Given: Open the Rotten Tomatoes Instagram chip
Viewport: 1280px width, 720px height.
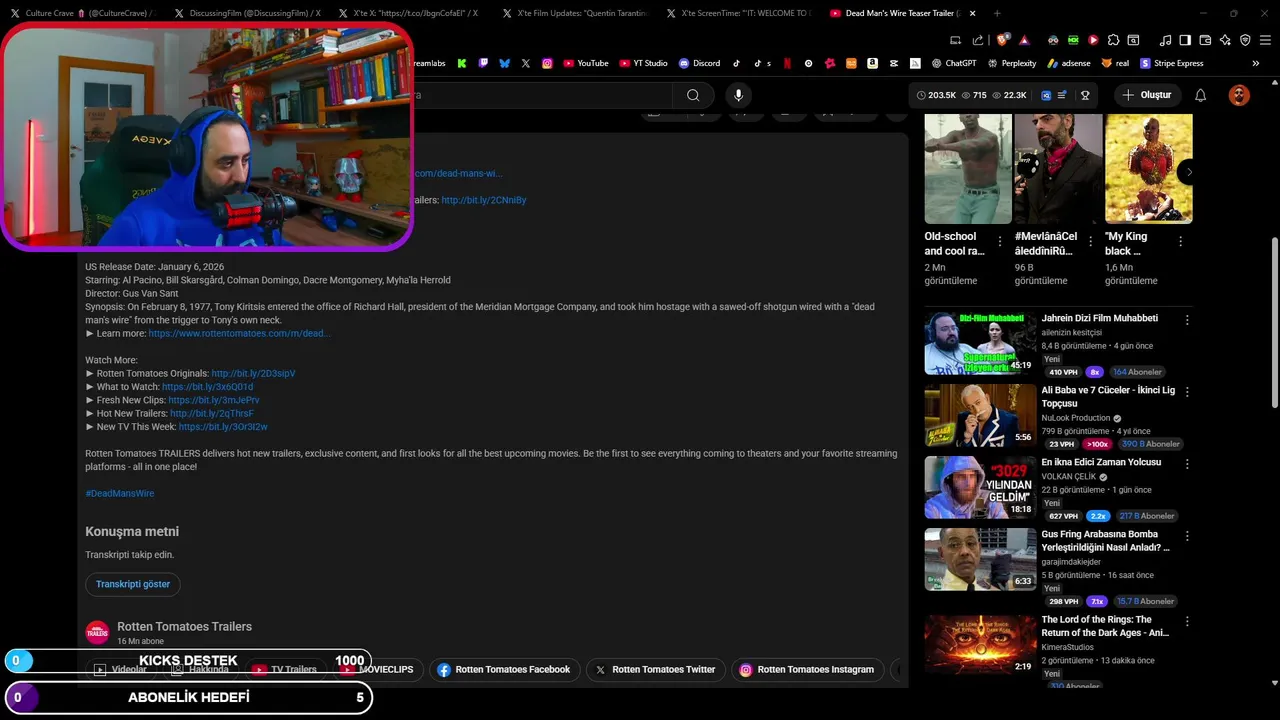Looking at the screenshot, I should [x=807, y=670].
